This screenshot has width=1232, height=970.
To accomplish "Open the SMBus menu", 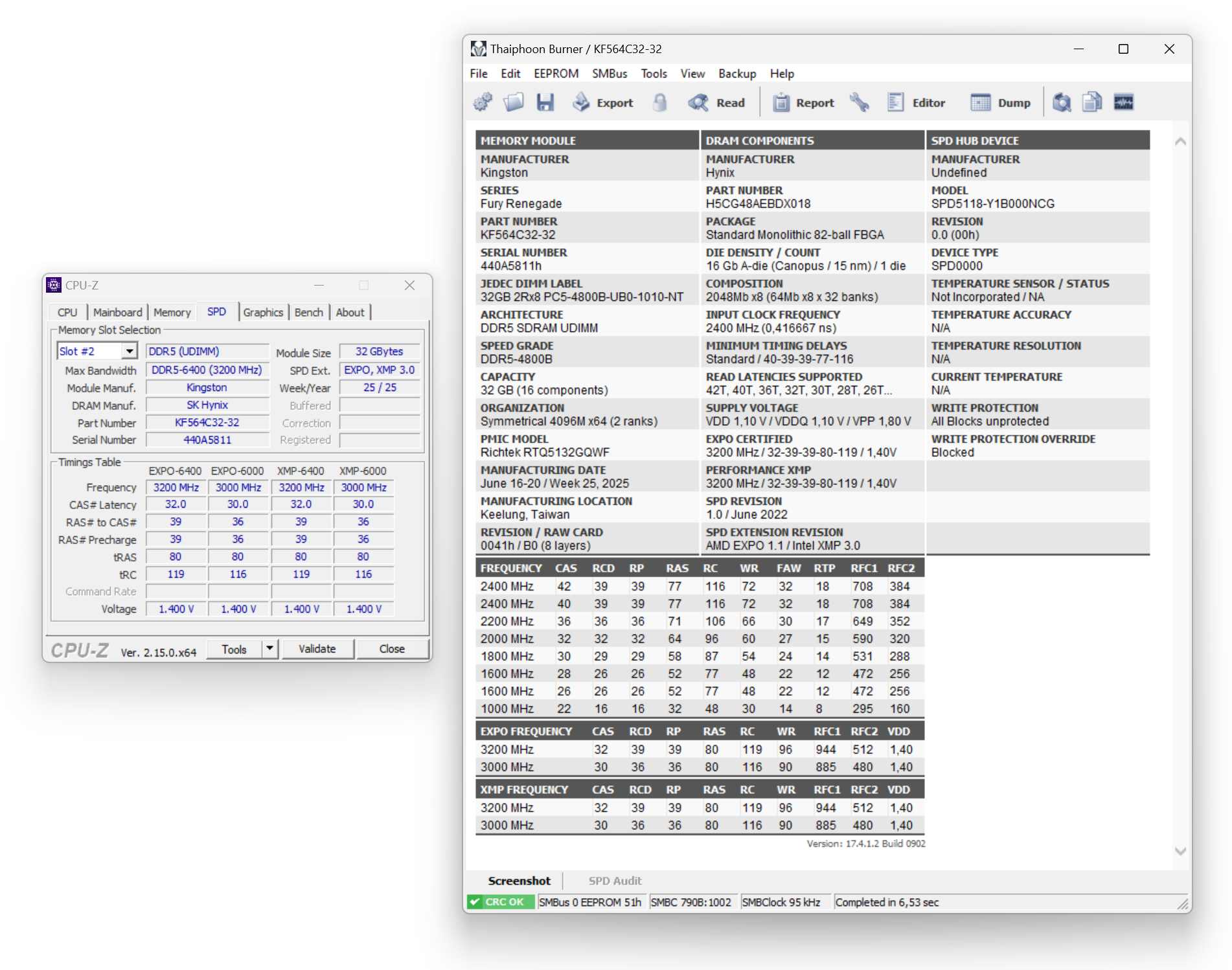I will [609, 74].
